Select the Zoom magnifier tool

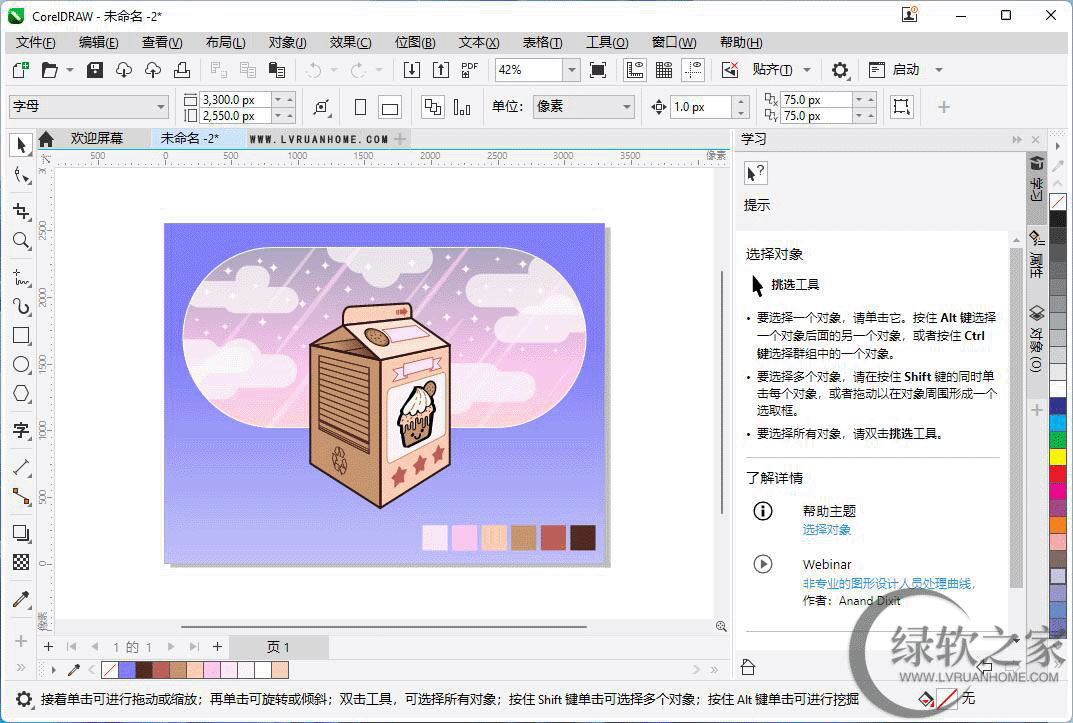[20, 241]
